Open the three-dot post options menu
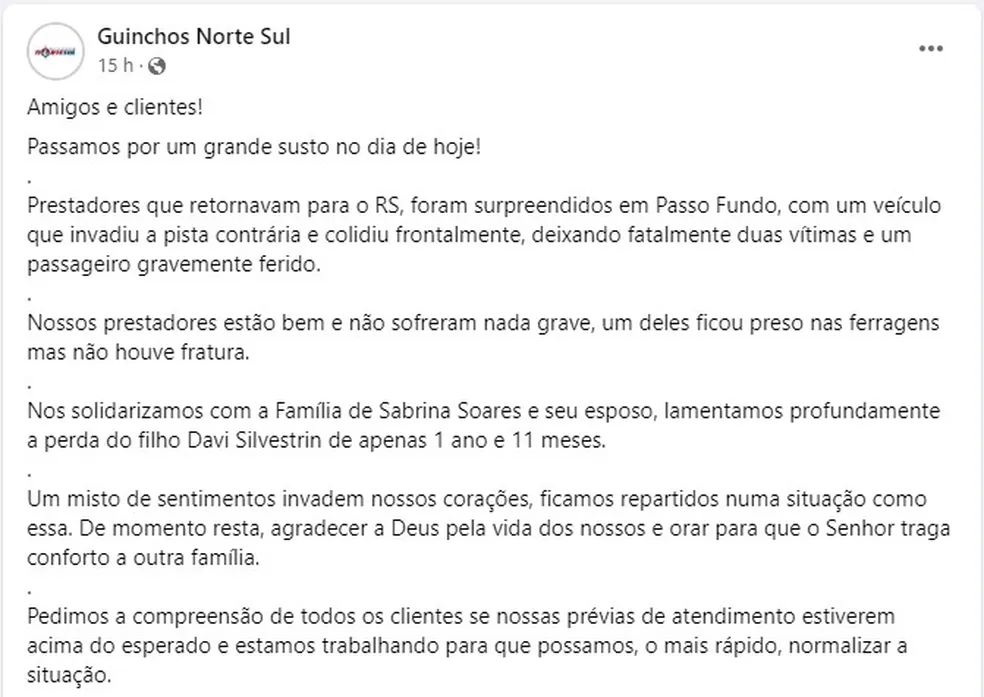The width and height of the screenshot is (984, 697). click(931, 49)
